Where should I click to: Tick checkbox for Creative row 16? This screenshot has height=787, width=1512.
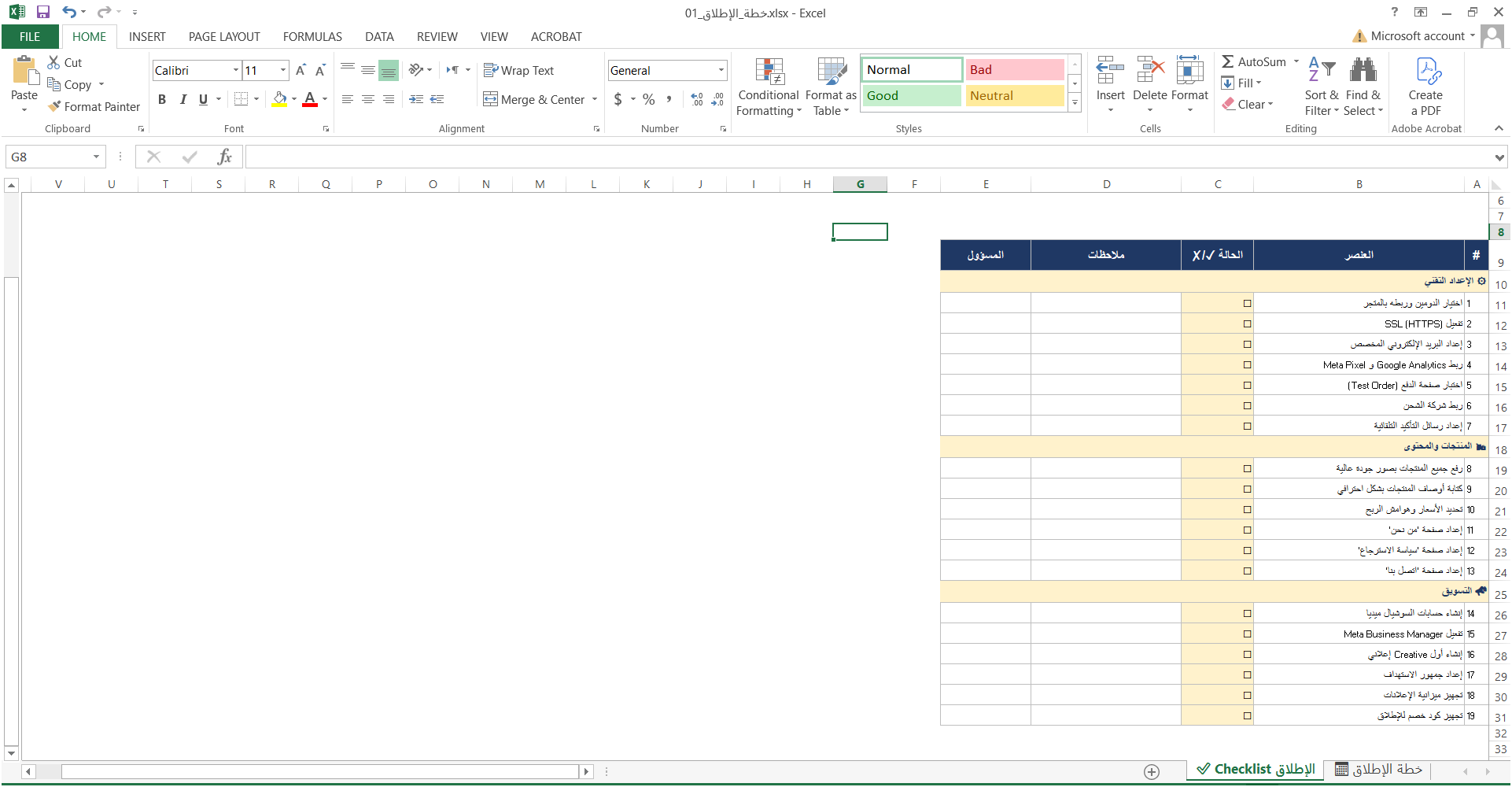(x=1247, y=654)
